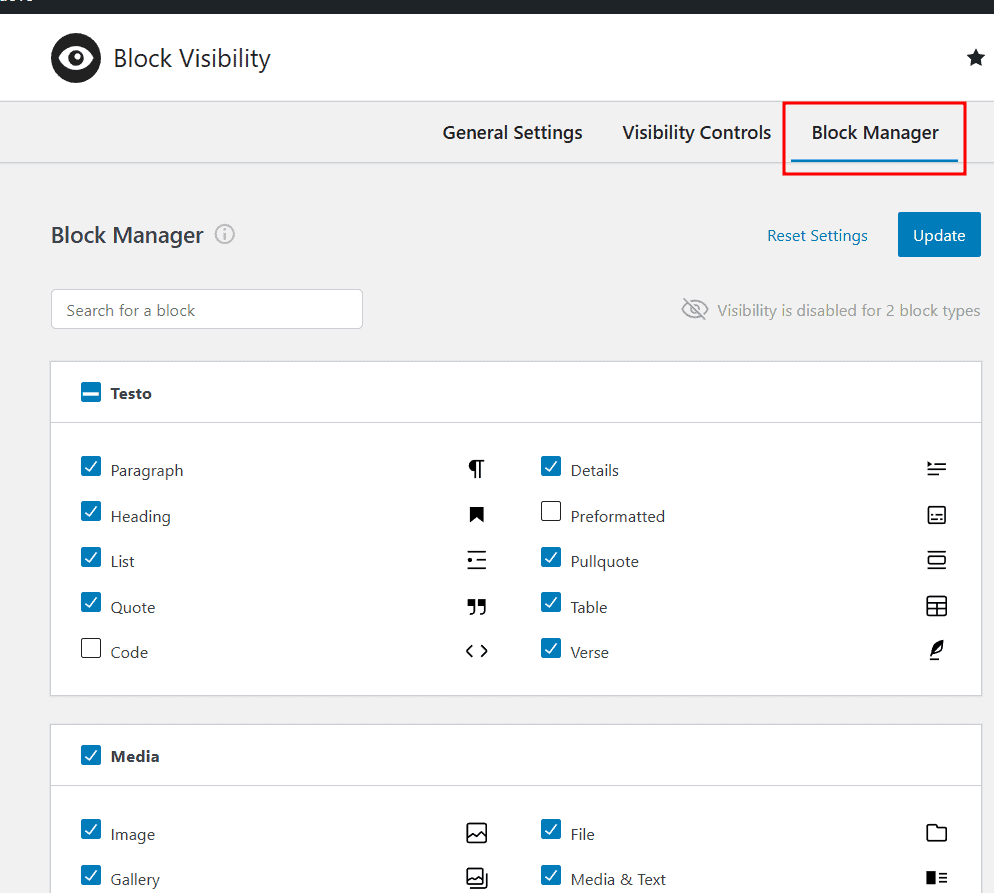Click the Block Visibility eye logo
Screen dimensions: 994x893
[76, 58]
